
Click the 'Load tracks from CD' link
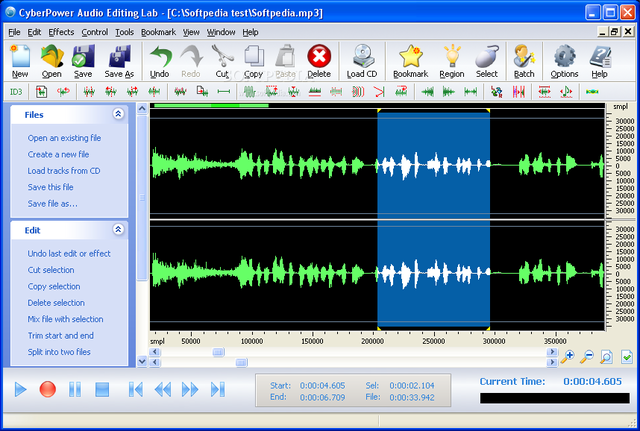[x=64, y=171]
